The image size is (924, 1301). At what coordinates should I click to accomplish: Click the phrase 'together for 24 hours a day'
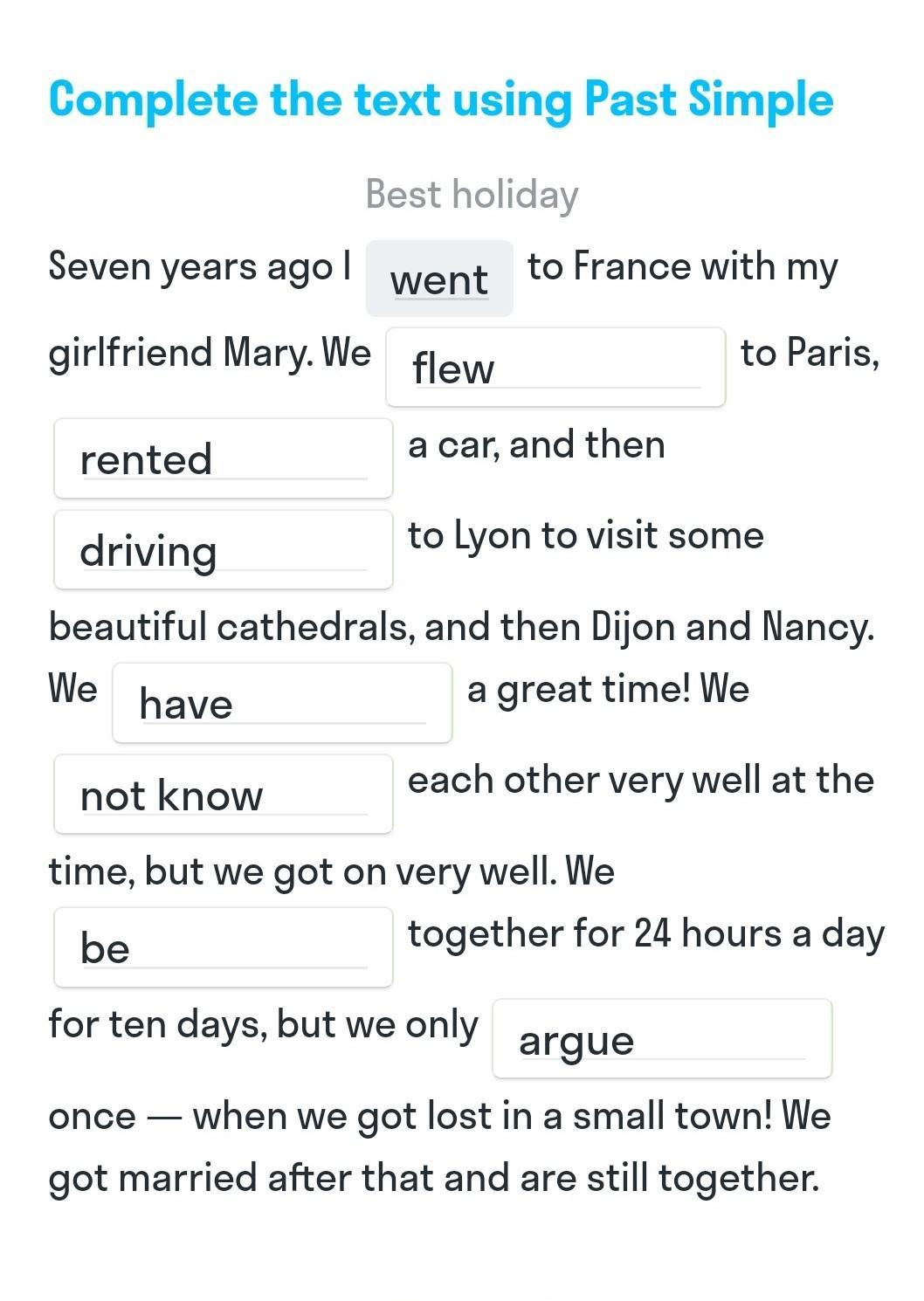(x=645, y=933)
